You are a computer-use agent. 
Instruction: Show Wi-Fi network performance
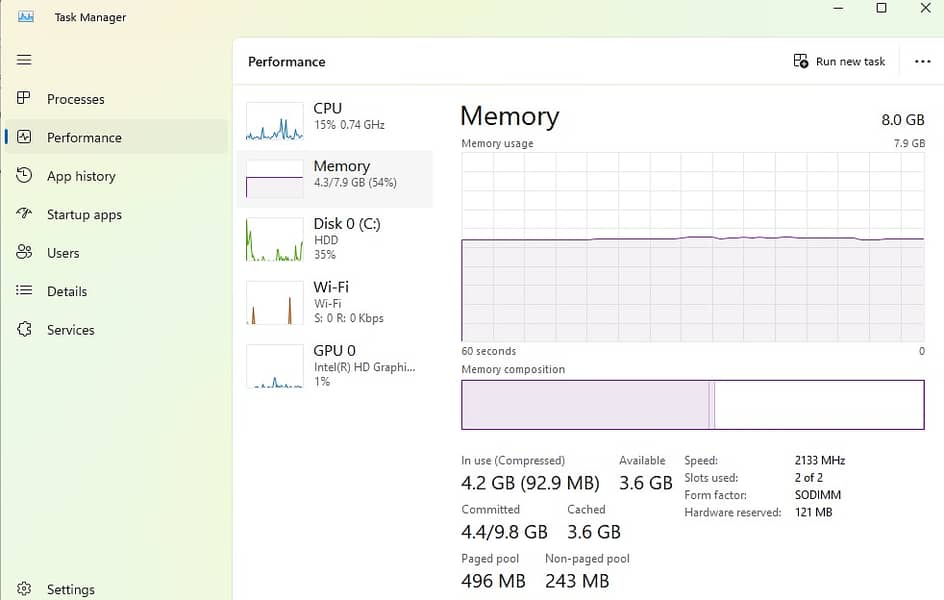pyautogui.click(x=340, y=302)
